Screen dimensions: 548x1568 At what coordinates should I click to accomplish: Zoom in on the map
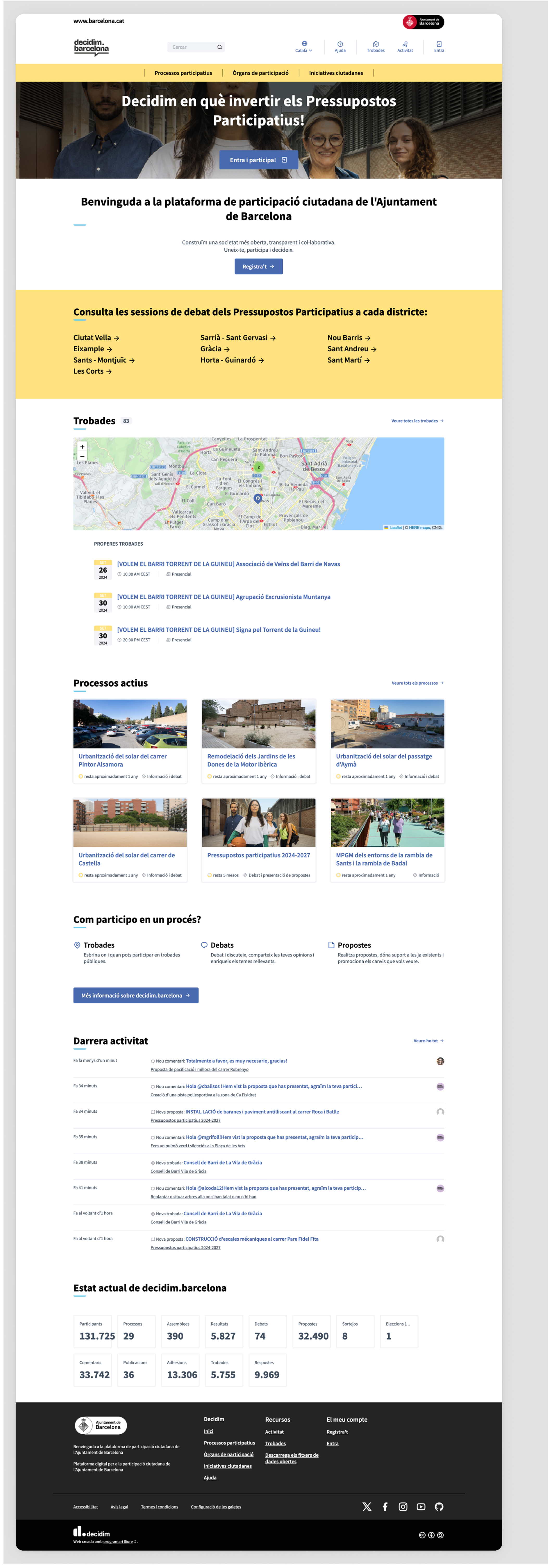82,447
